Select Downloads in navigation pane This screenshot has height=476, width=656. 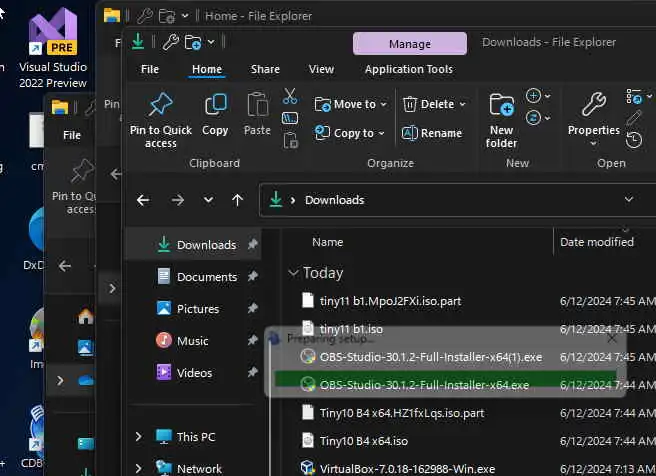[x=194, y=245]
